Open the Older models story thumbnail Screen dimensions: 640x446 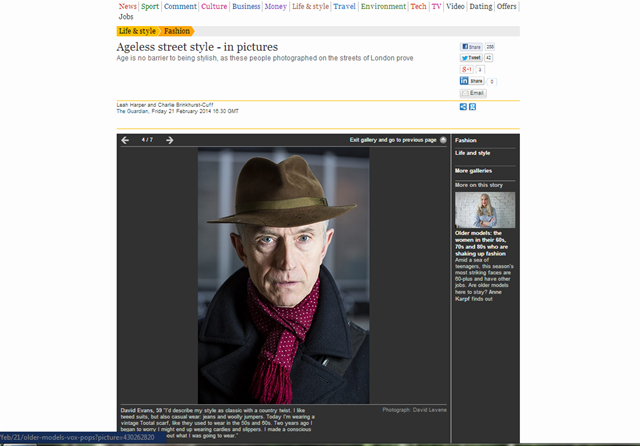tap(485, 210)
